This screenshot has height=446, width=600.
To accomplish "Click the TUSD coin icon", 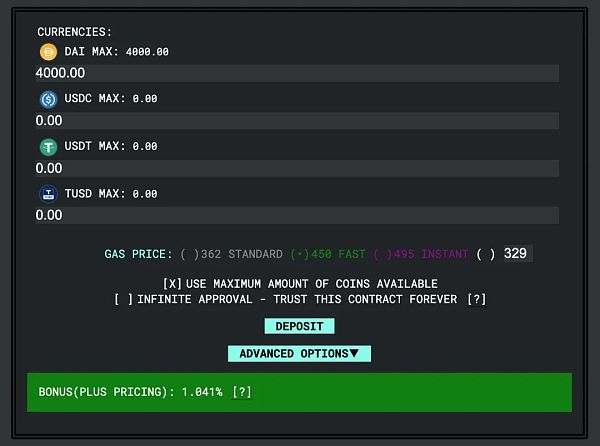I will [48, 193].
